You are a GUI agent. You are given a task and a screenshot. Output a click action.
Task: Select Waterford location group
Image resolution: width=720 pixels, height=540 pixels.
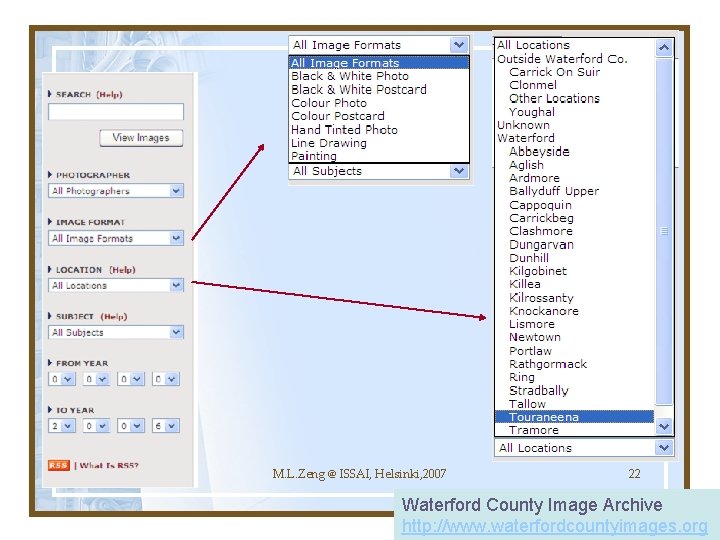[574, 138]
